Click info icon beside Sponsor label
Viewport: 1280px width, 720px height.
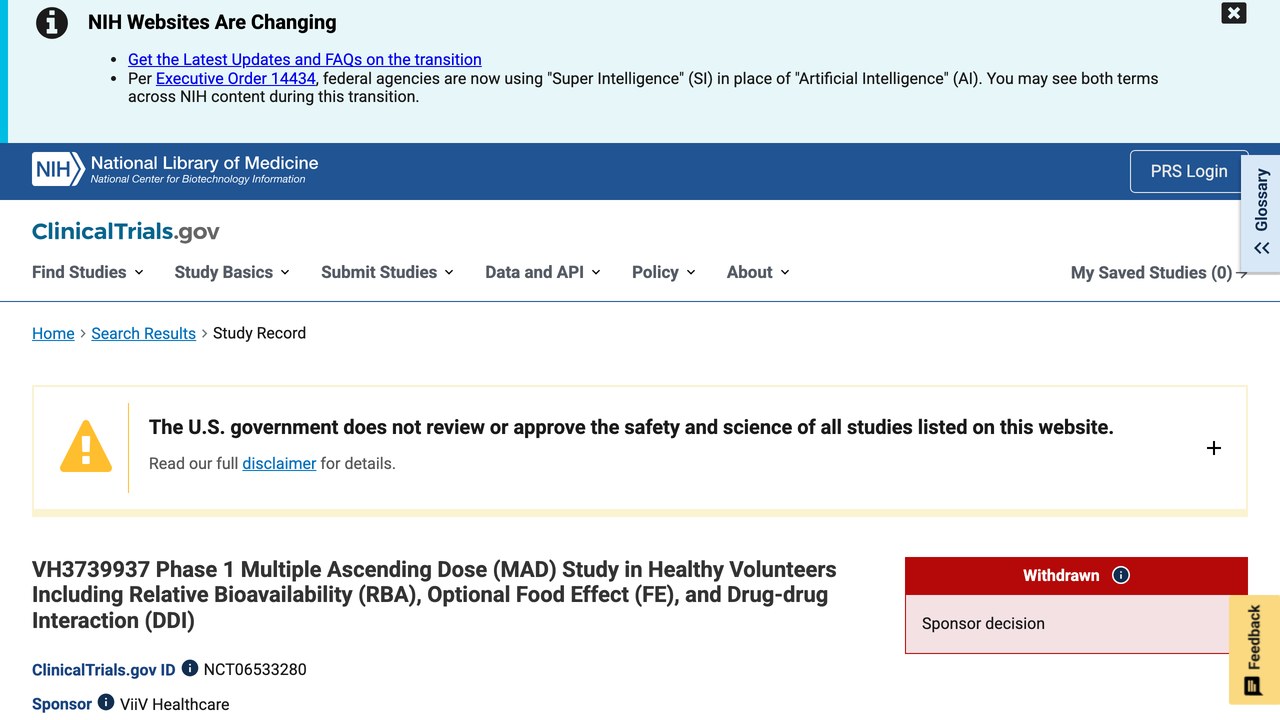[x=106, y=703]
